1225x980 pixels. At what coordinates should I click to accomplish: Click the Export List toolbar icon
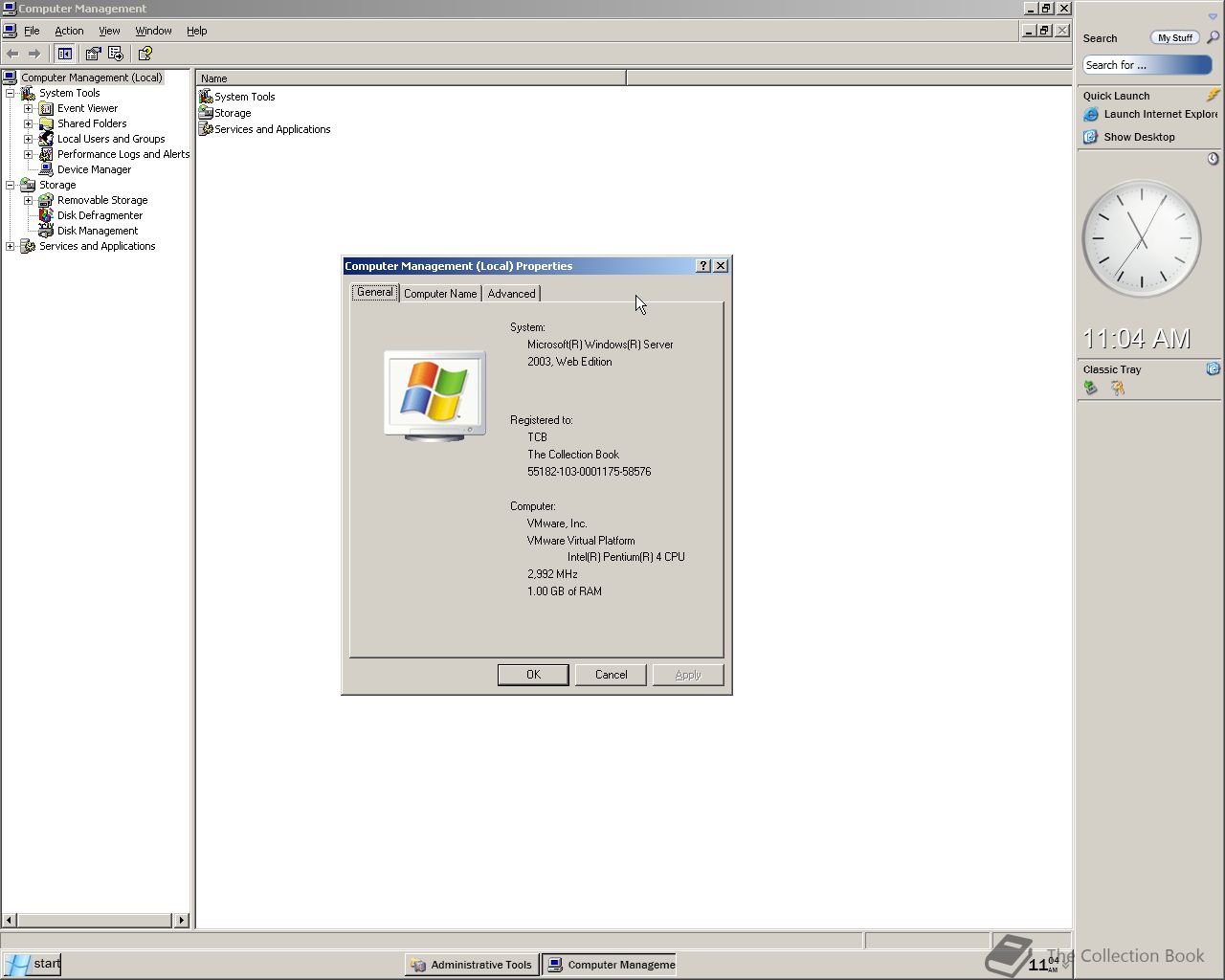pyautogui.click(x=116, y=54)
